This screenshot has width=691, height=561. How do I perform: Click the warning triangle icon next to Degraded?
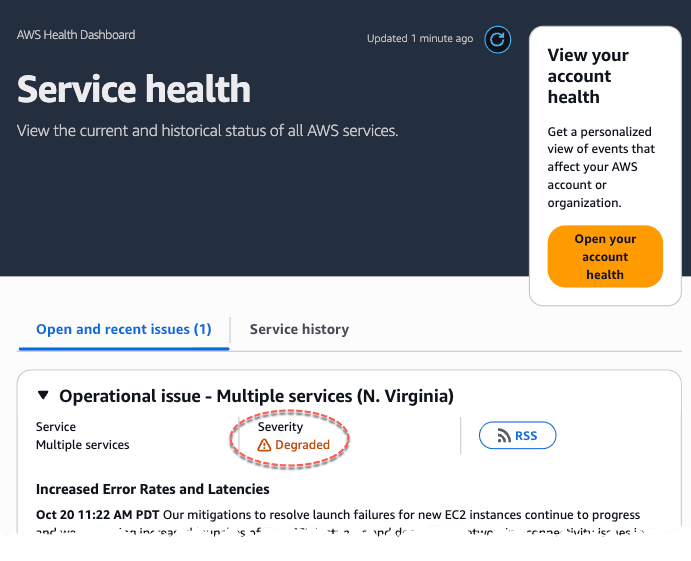(264, 445)
